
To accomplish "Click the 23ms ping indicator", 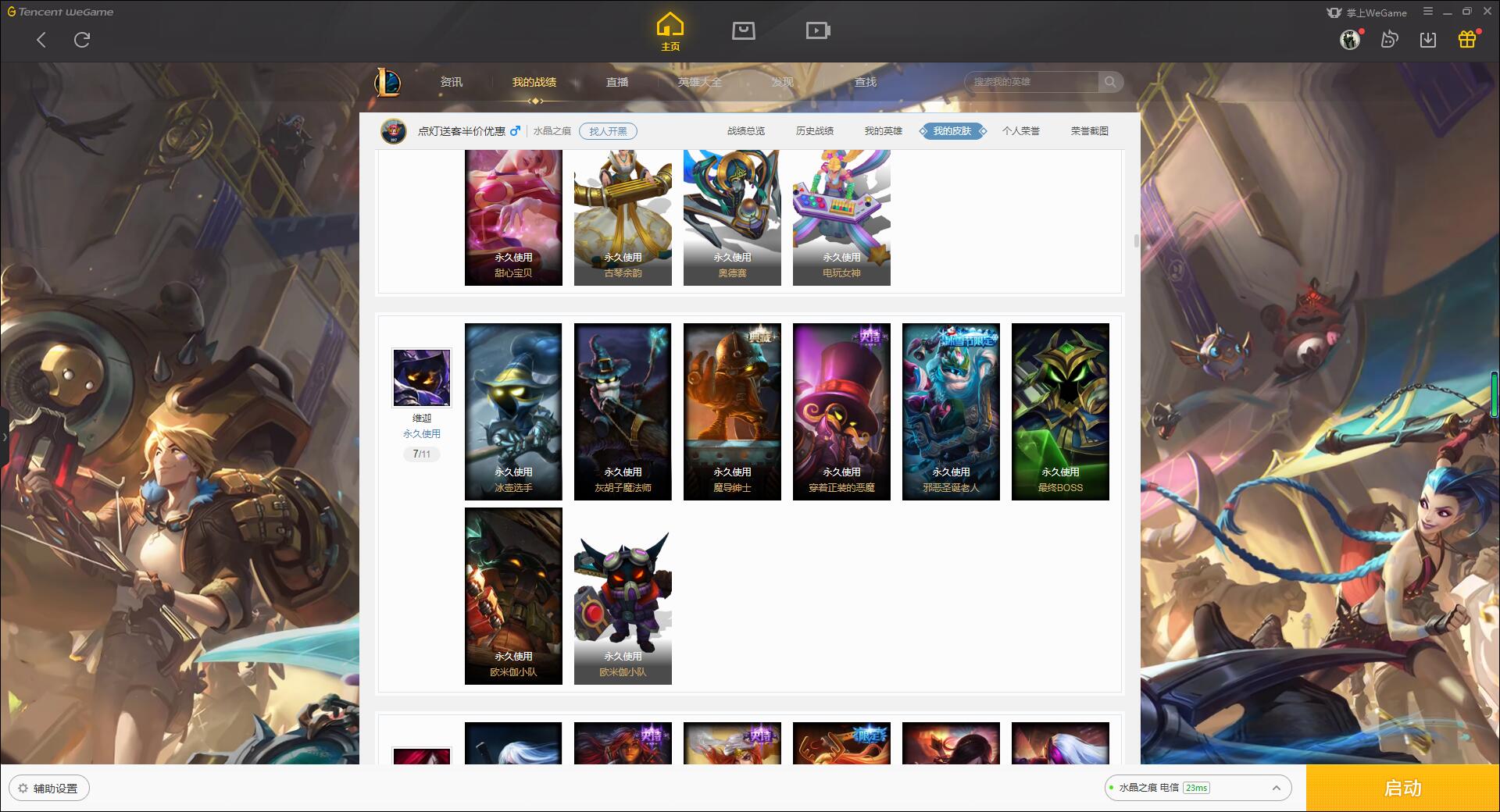I will (1196, 788).
